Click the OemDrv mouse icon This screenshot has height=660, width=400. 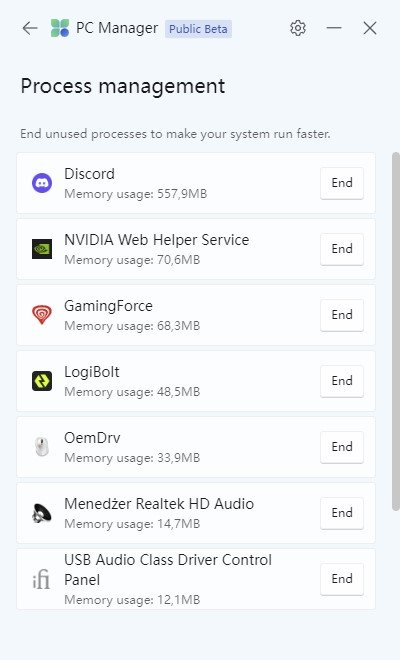(42, 447)
